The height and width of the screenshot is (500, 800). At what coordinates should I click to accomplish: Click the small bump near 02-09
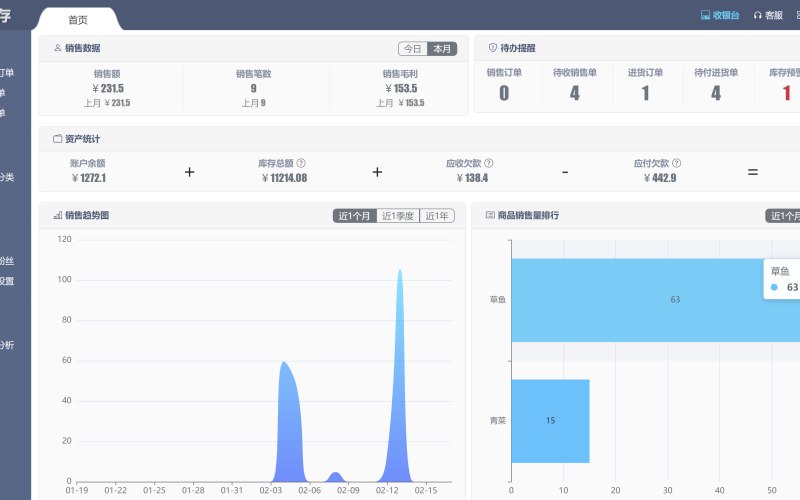coord(335,475)
